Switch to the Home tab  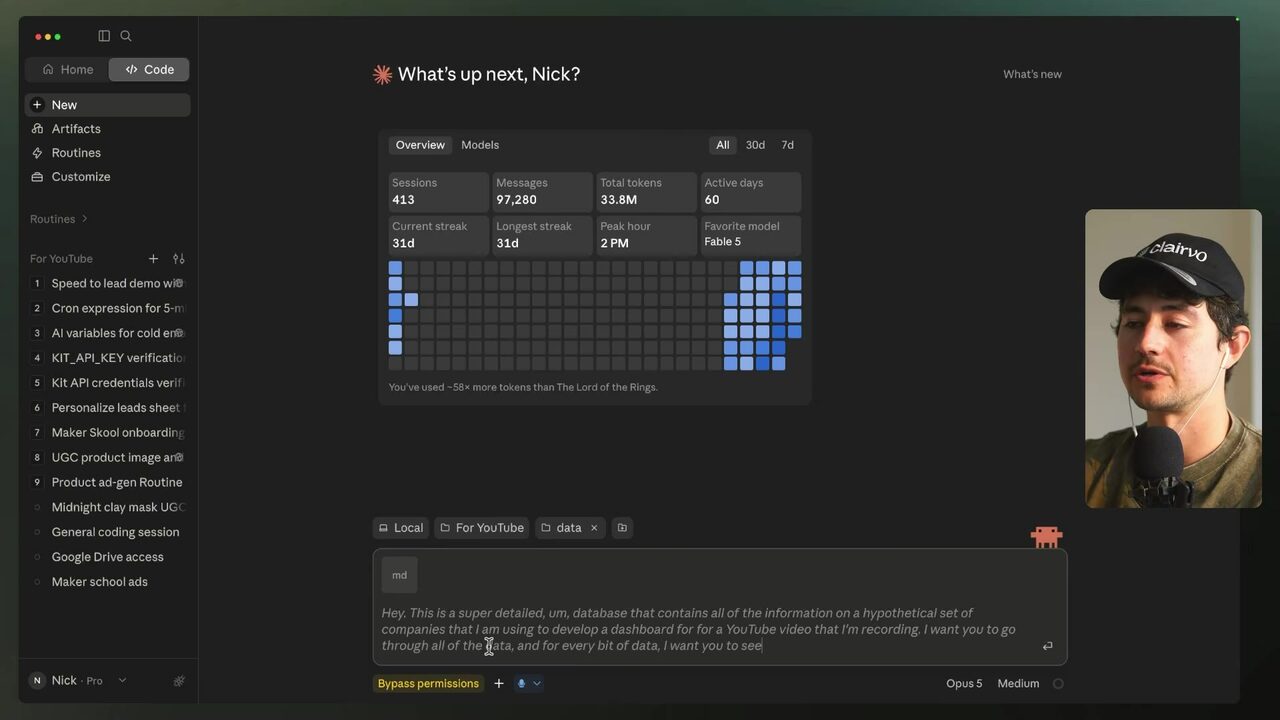67,70
